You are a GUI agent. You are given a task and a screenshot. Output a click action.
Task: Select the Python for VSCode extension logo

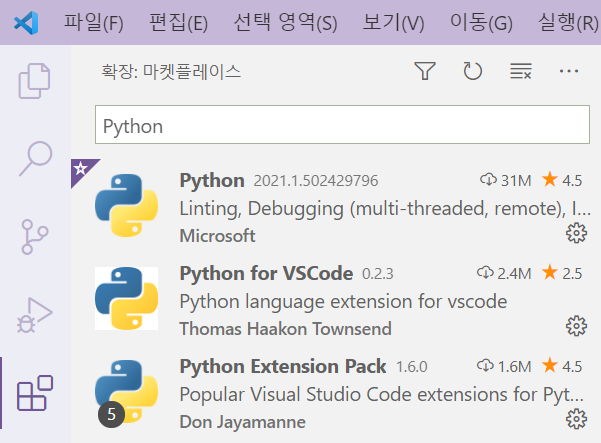tap(126, 299)
